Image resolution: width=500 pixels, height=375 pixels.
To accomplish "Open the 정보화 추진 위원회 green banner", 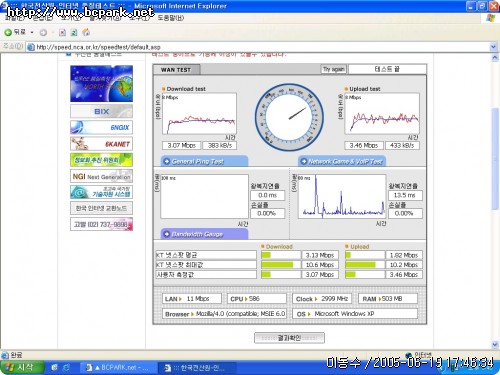I will pos(101,160).
